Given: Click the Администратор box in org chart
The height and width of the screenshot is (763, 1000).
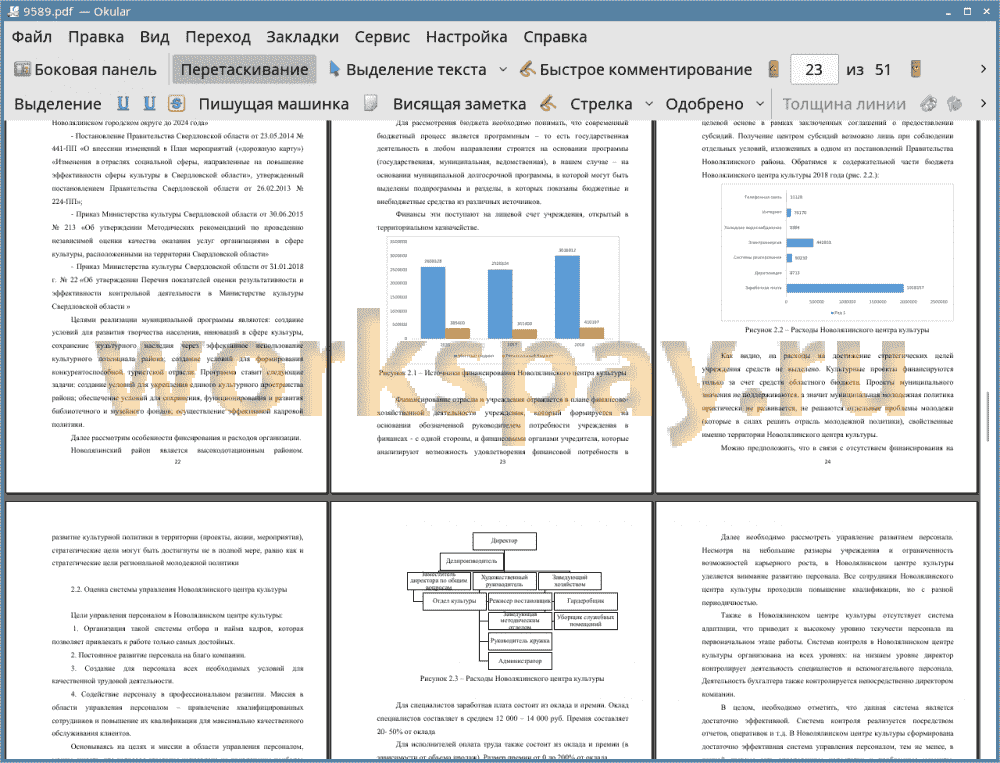Looking at the screenshot, I should tap(520, 661).
